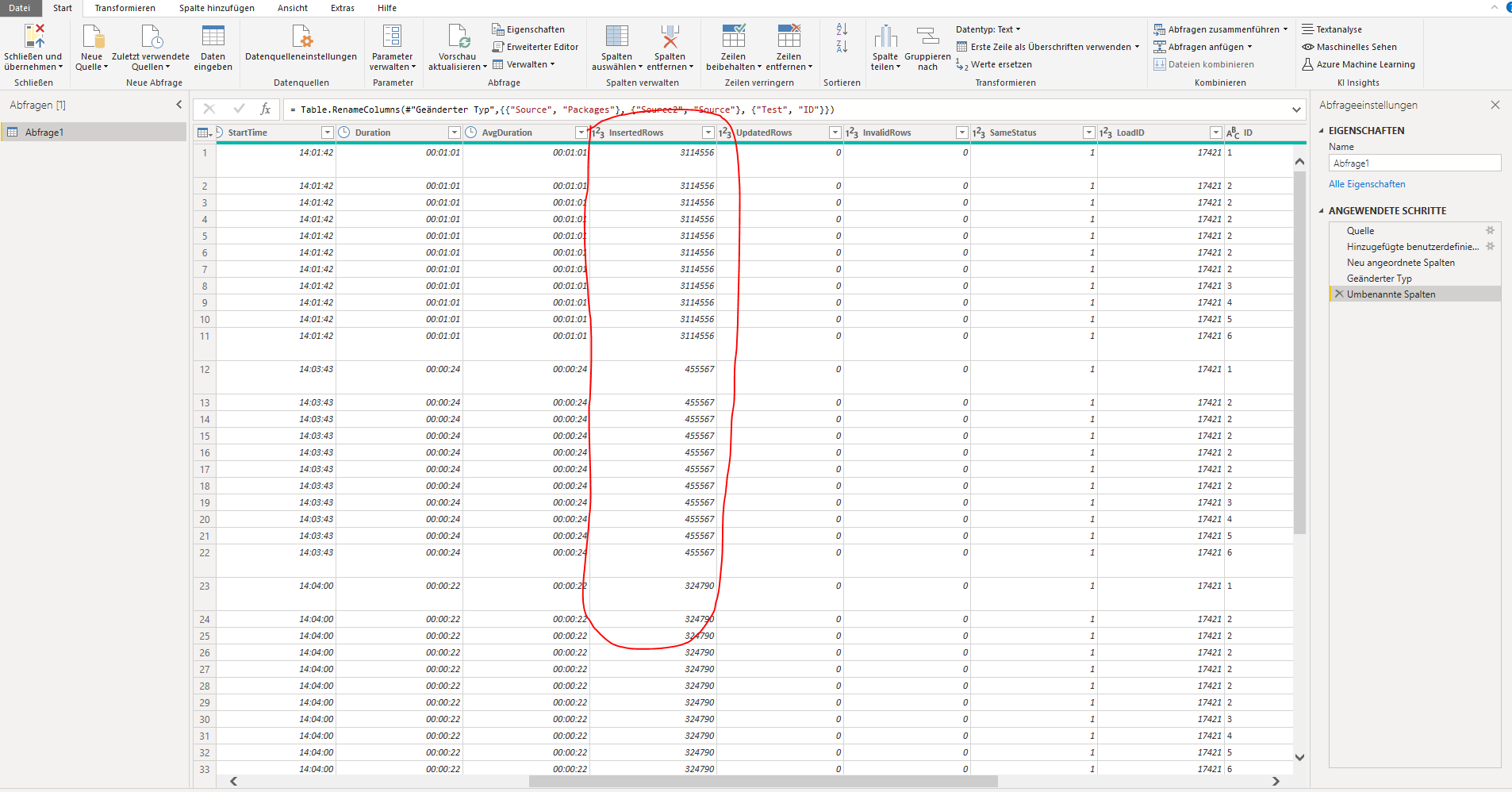Close the Abfrageeinstellungen pane
Image resolution: width=1512 pixels, height=792 pixels.
click(x=1495, y=105)
